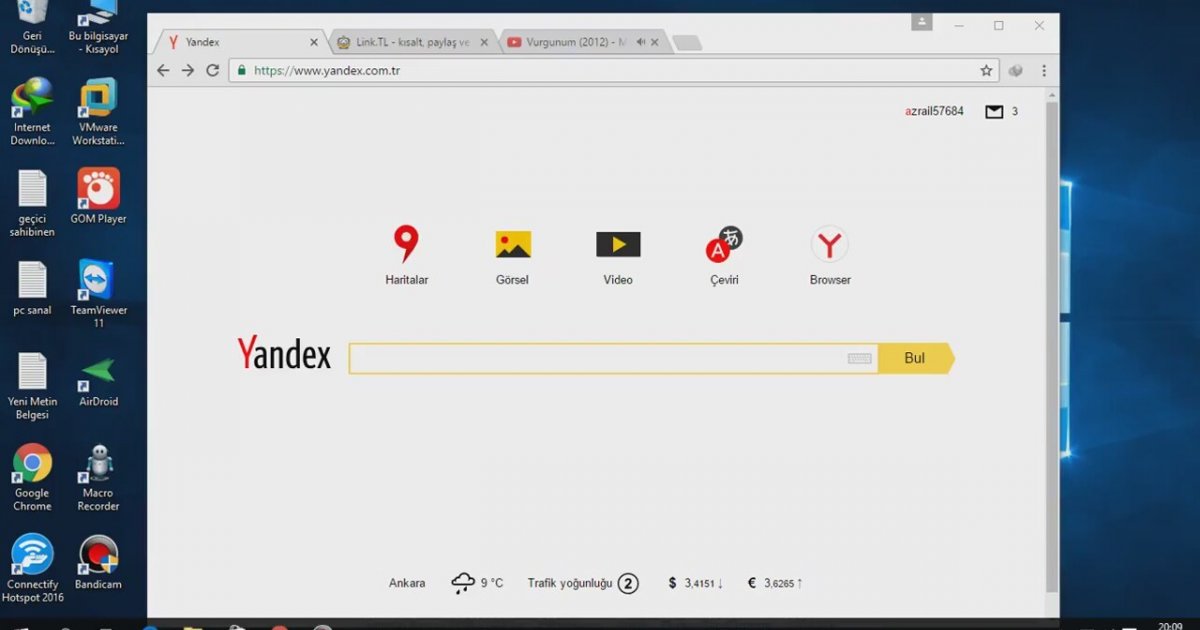This screenshot has width=1200, height=630.
Task: Select Bu bilgisayar - Kısayol shortcut
Action: 98,28
